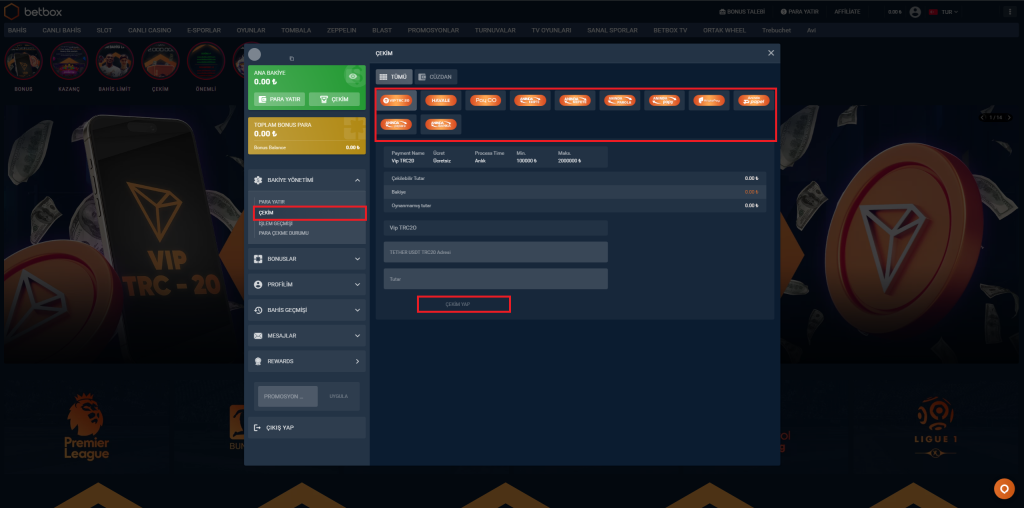Focus the TETHER USDT TRC20 Adresi field
1024x508 pixels.
pos(496,252)
